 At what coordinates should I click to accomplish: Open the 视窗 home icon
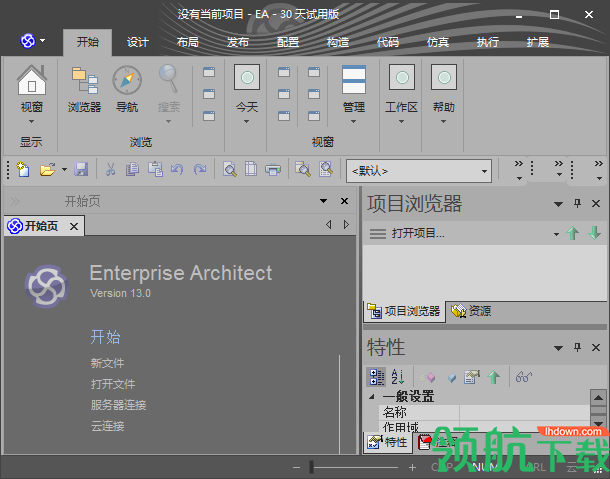click(32, 80)
